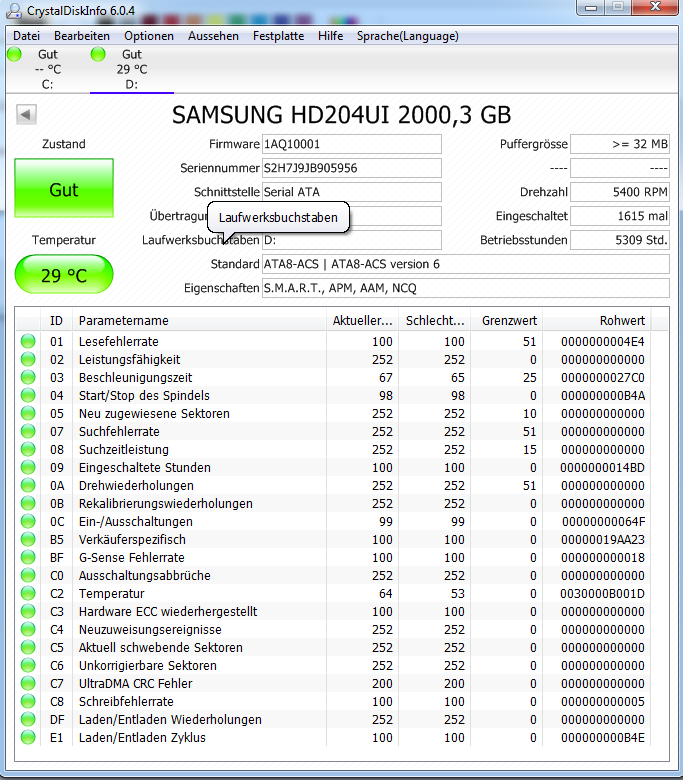Click the CrystalDiskInfo title bar app icon
Image resolution: width=683 pixels, height=780 pixels.
click(14, 10)
